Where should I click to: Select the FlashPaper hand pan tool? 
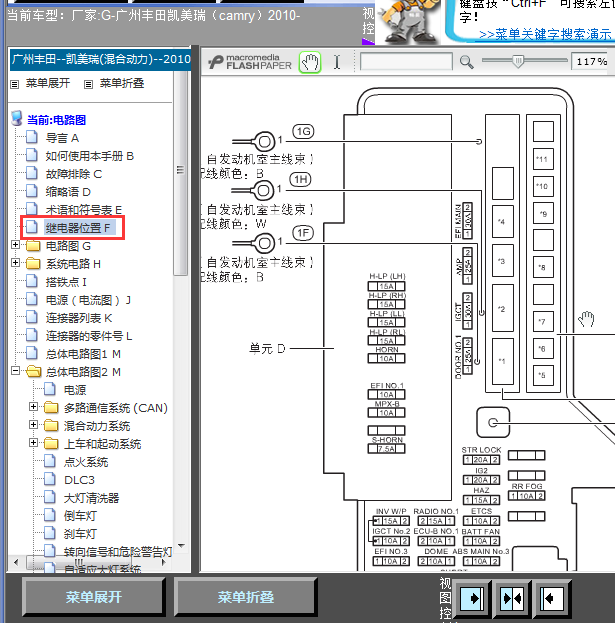pyautogui.click(x=310, y=62)
